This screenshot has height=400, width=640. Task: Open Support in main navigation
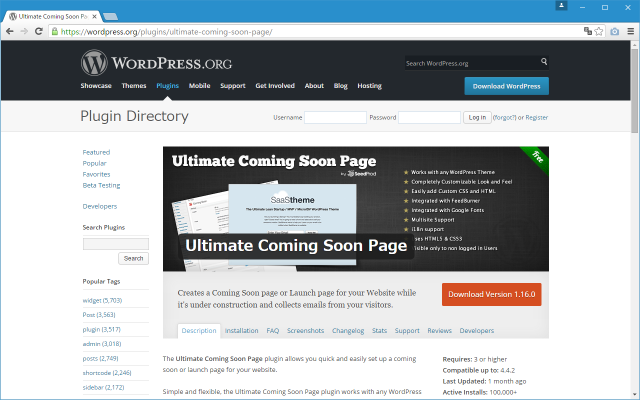click(233, 86)
